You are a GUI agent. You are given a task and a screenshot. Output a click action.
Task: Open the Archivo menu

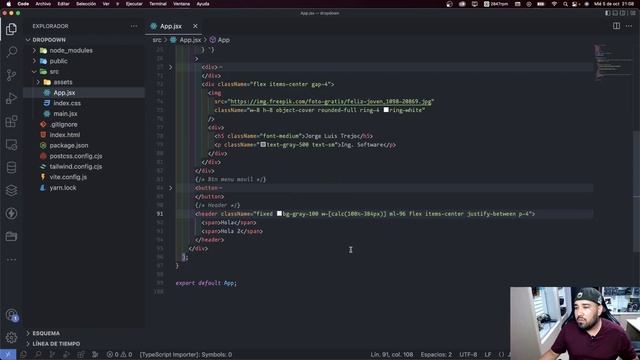pyautogui.click(x=43, y=4)
